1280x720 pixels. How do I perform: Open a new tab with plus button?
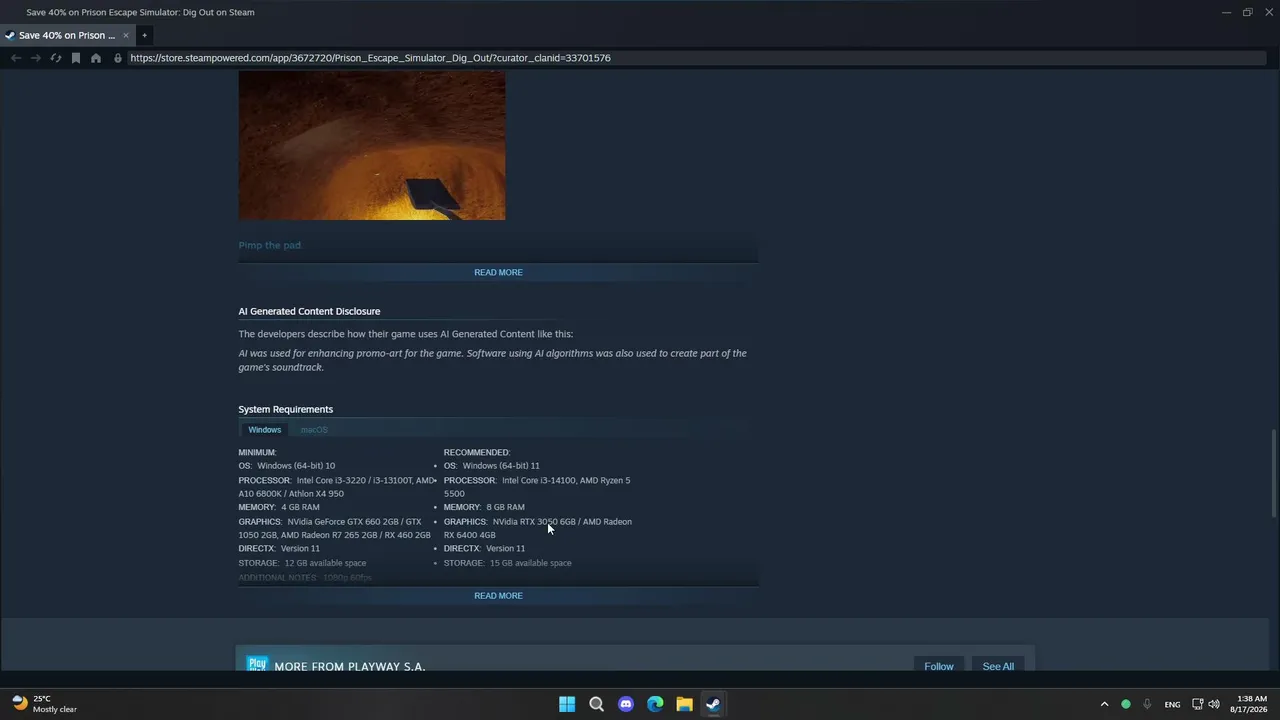pos(144,35)
